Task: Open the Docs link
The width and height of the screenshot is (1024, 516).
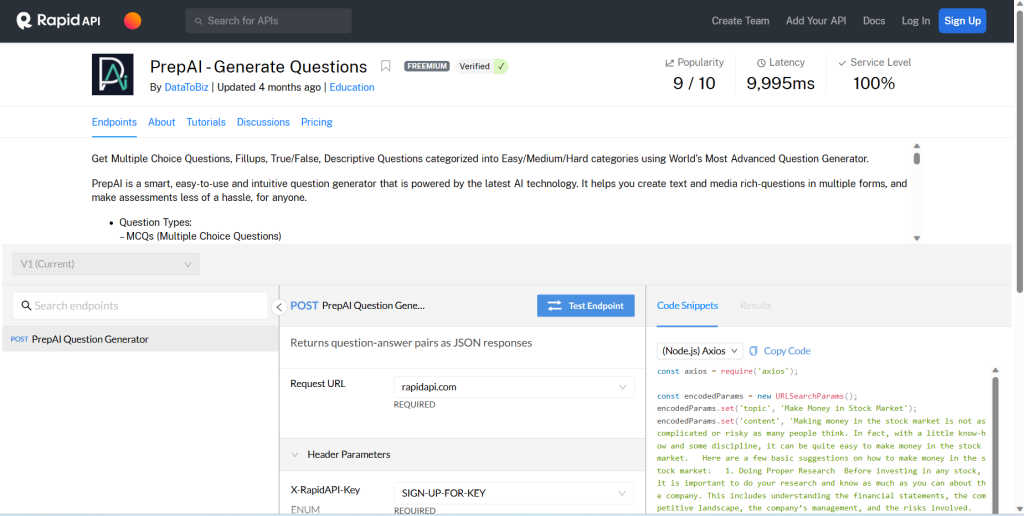Action: [x=874, y=21]
